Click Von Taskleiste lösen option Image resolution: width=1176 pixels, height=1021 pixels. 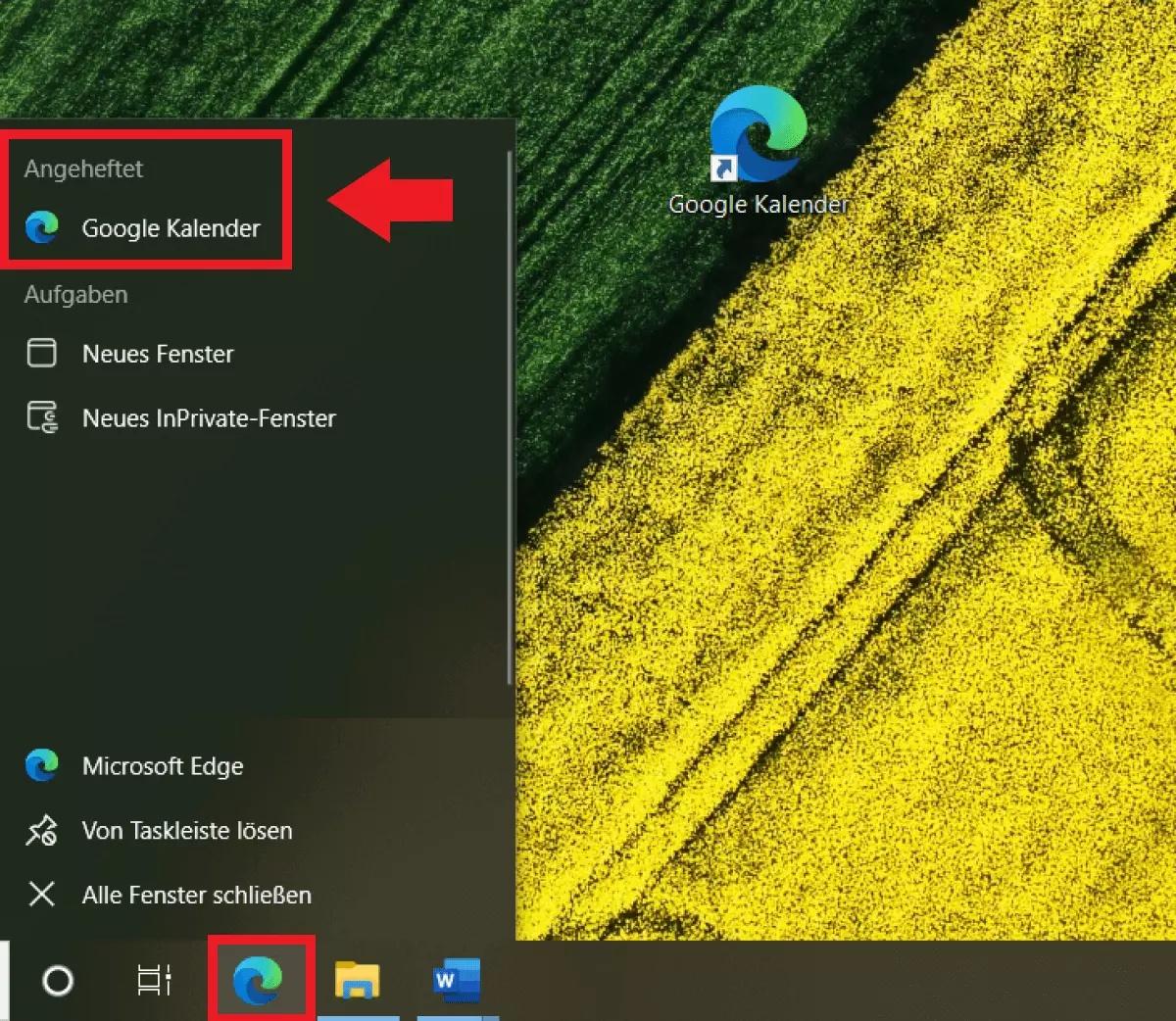point(255,831)
